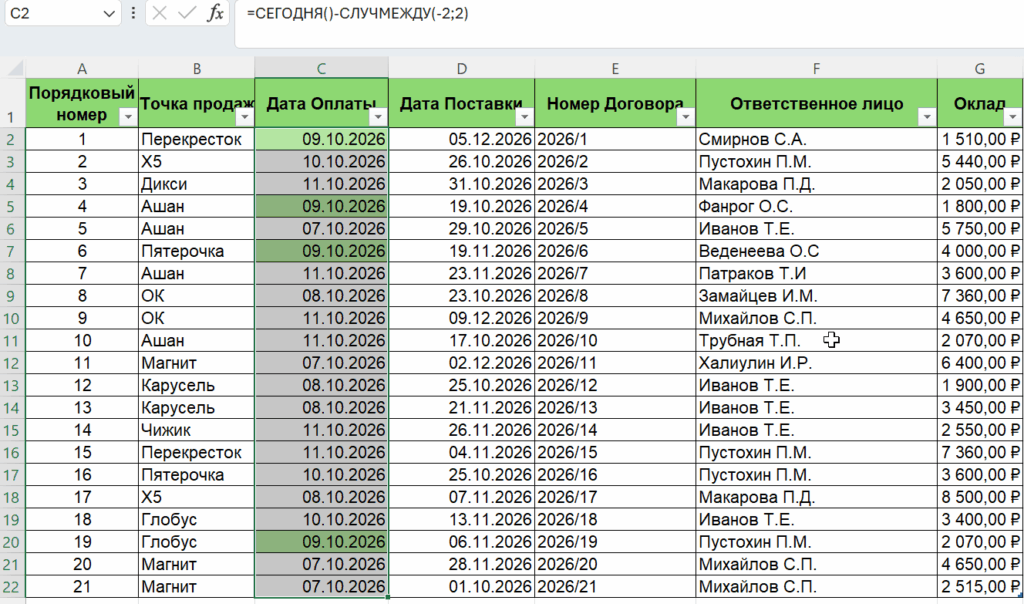Select the cell with Дикси
1024x604 pixels.
pos(197,184)
